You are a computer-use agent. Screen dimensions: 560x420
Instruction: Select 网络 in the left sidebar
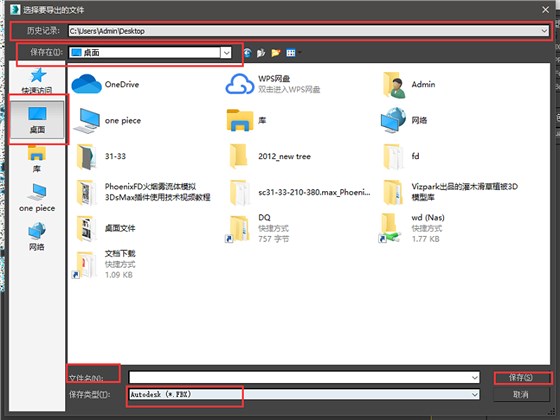[37, 236]
